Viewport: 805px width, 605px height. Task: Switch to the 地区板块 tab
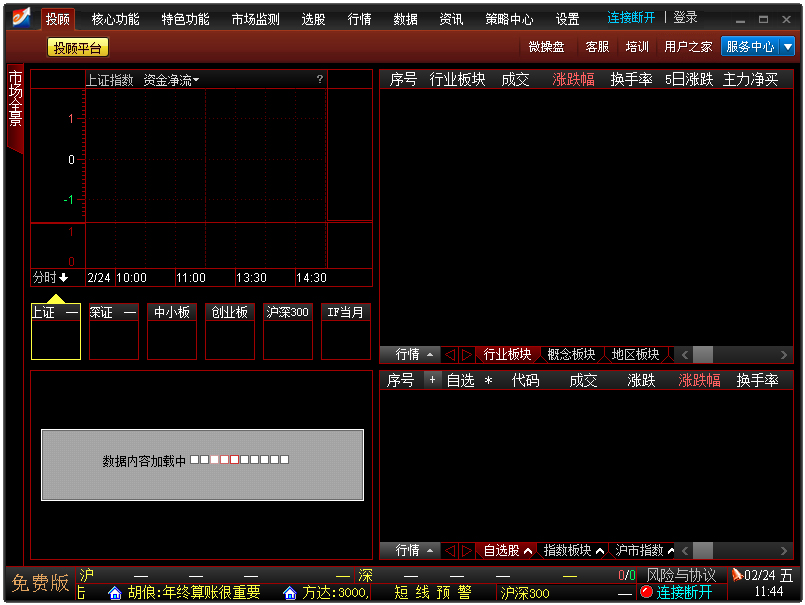[x=636, y=354]
